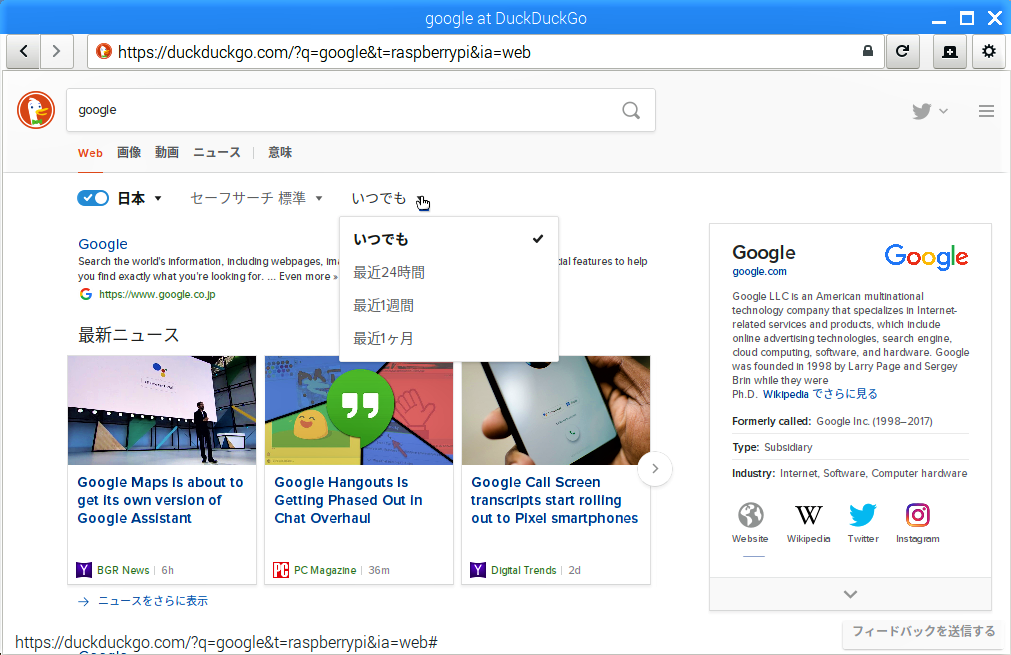The height and width of the screenshot is (655, 1011).
Task: Go back with the browser back arrow
Action: pos(24,52)
